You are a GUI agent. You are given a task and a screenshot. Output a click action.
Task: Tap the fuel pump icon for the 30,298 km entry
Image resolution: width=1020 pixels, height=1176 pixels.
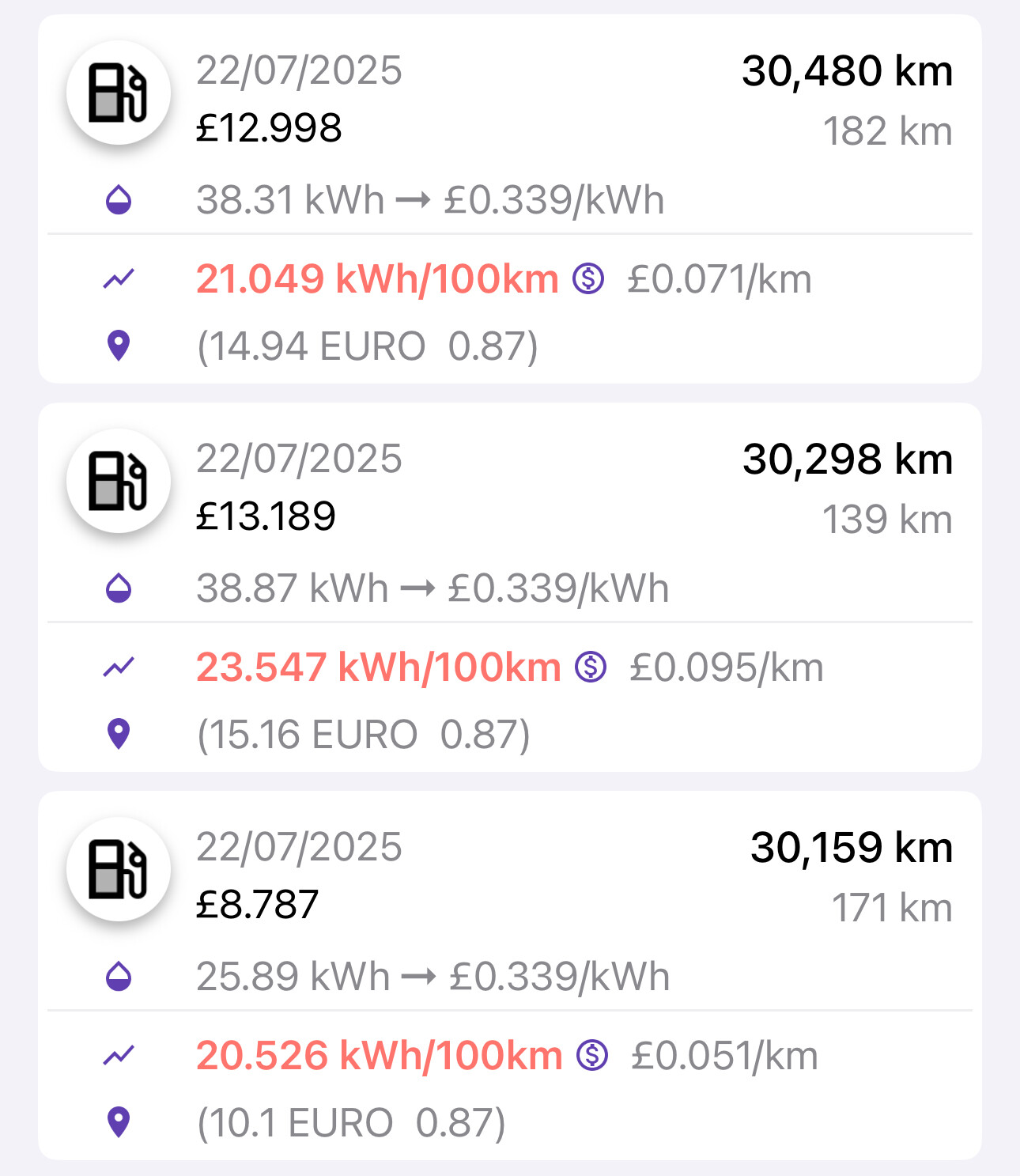[118, 481]
